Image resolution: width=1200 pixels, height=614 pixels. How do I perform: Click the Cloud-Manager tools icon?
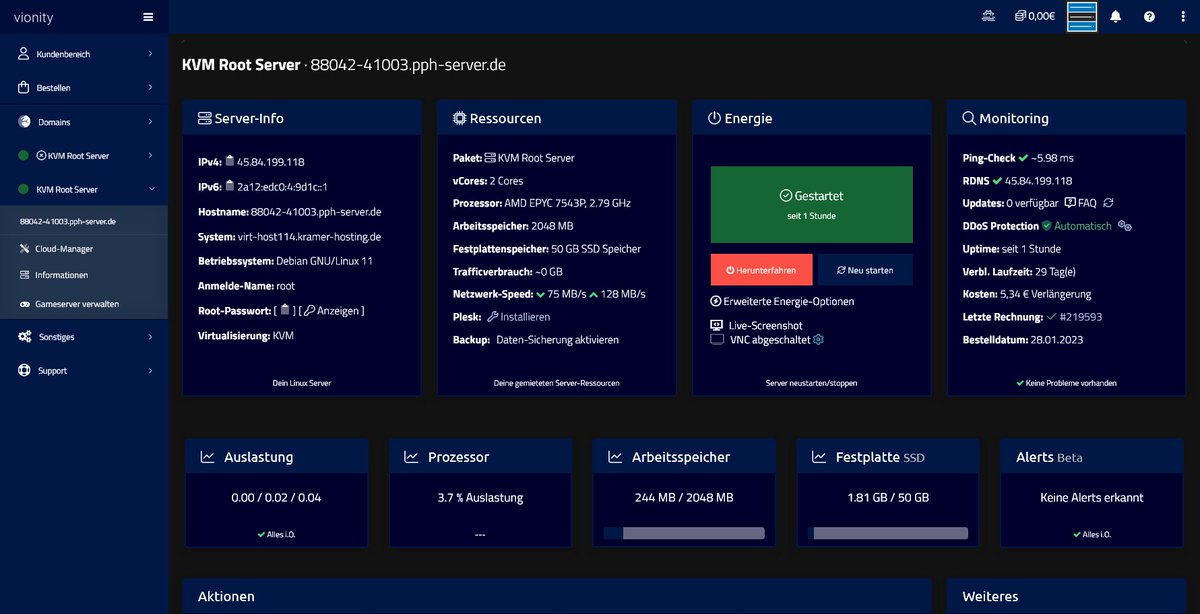24,248
